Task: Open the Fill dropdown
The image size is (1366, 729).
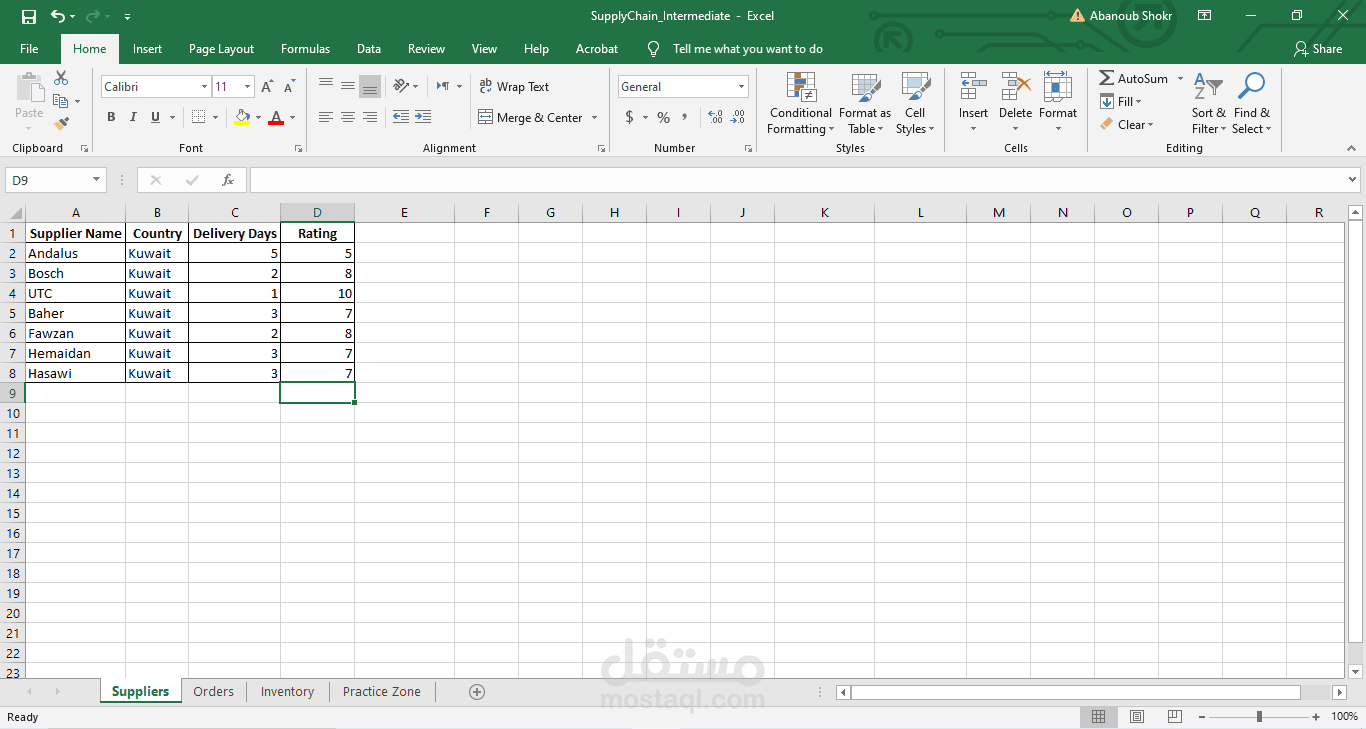Action: [1121, 101]
